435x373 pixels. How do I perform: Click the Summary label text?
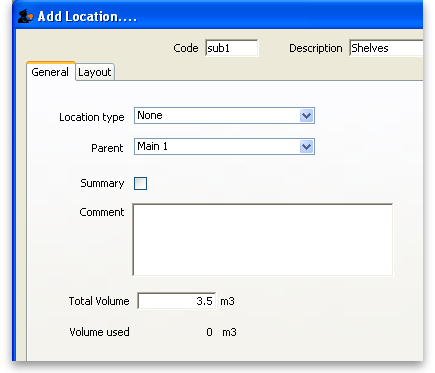tap(102, 183)
